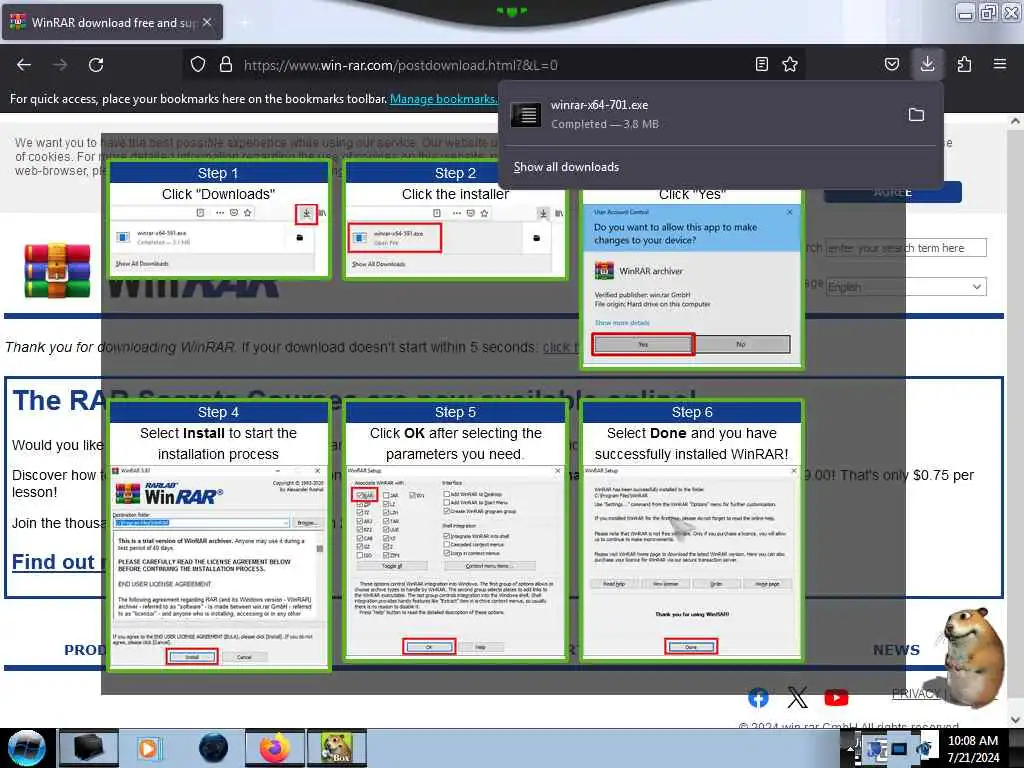View site security via the padlock icon

point(226,65)
